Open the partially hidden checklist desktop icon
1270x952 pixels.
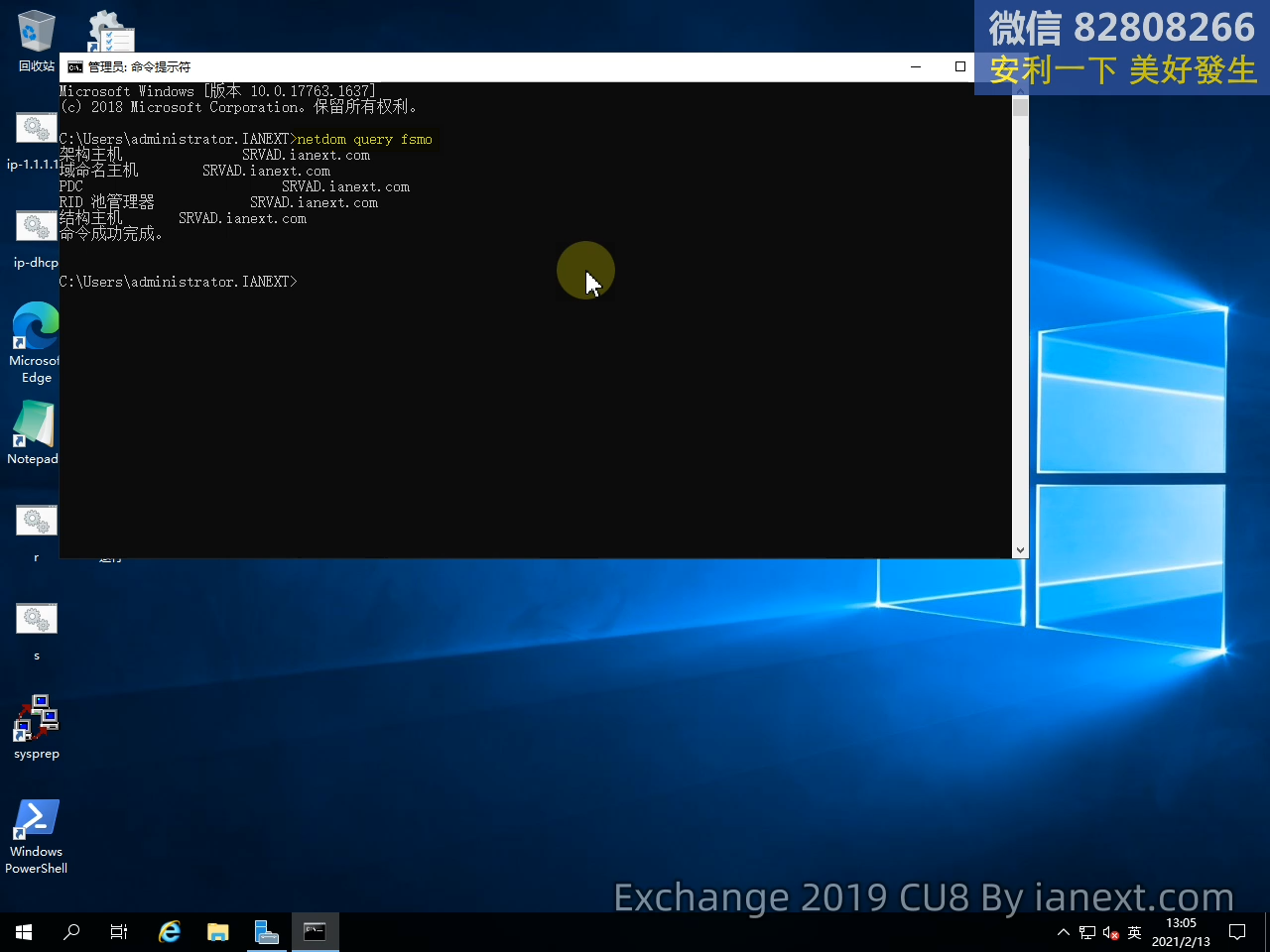pos(111,32)
